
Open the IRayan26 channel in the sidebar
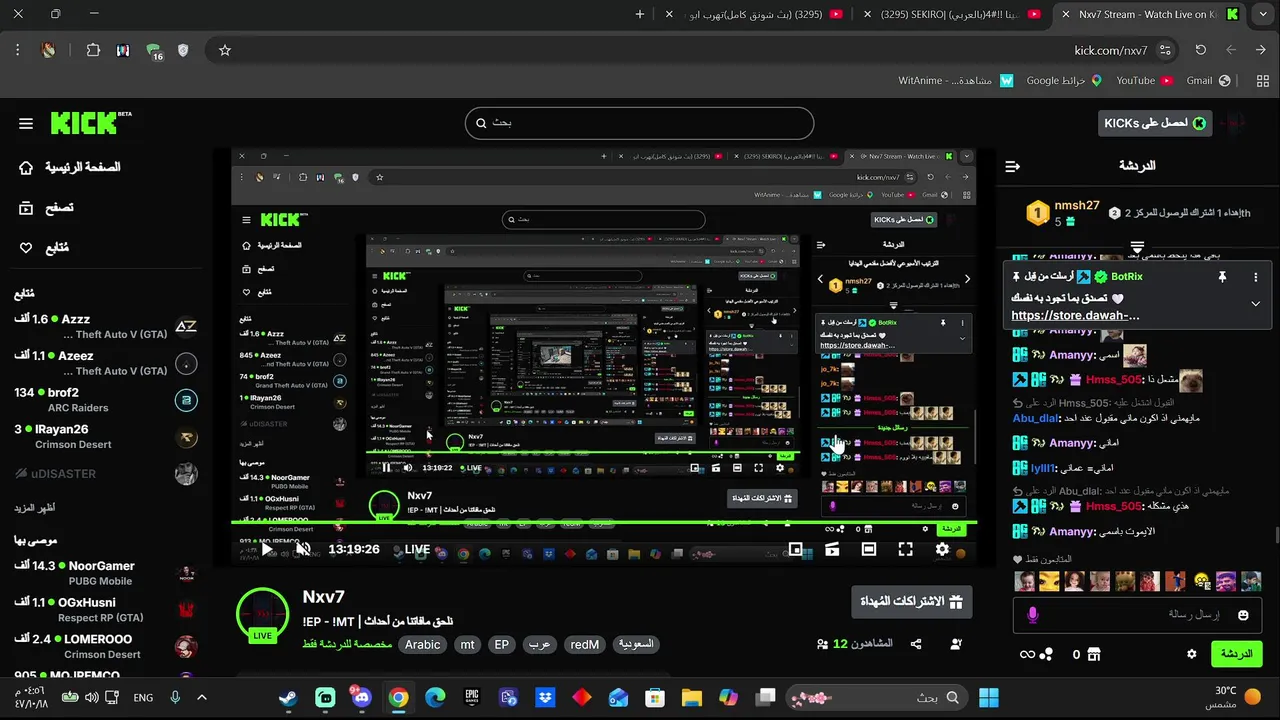coord(106,437)
